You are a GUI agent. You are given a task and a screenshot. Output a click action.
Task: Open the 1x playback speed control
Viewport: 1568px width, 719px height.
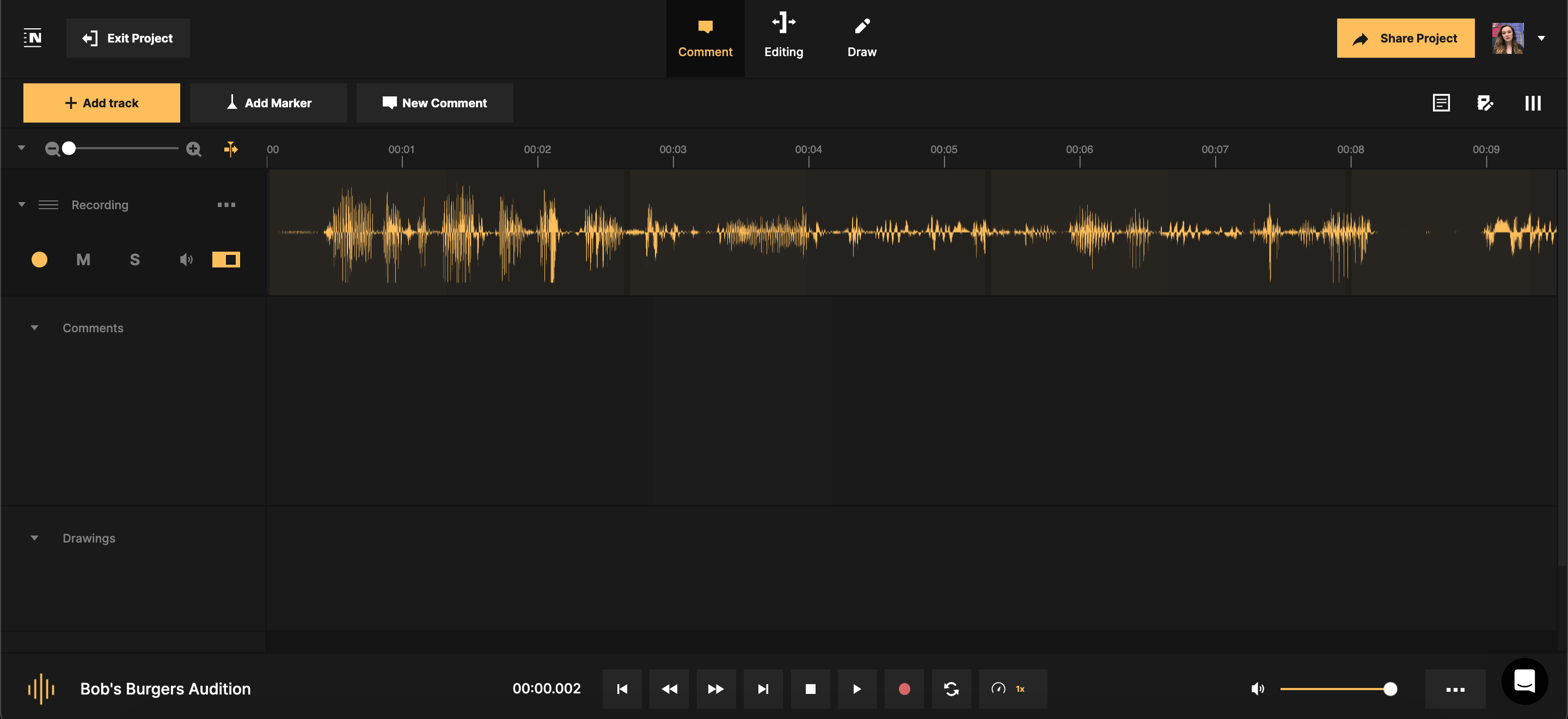[1012, 688]
